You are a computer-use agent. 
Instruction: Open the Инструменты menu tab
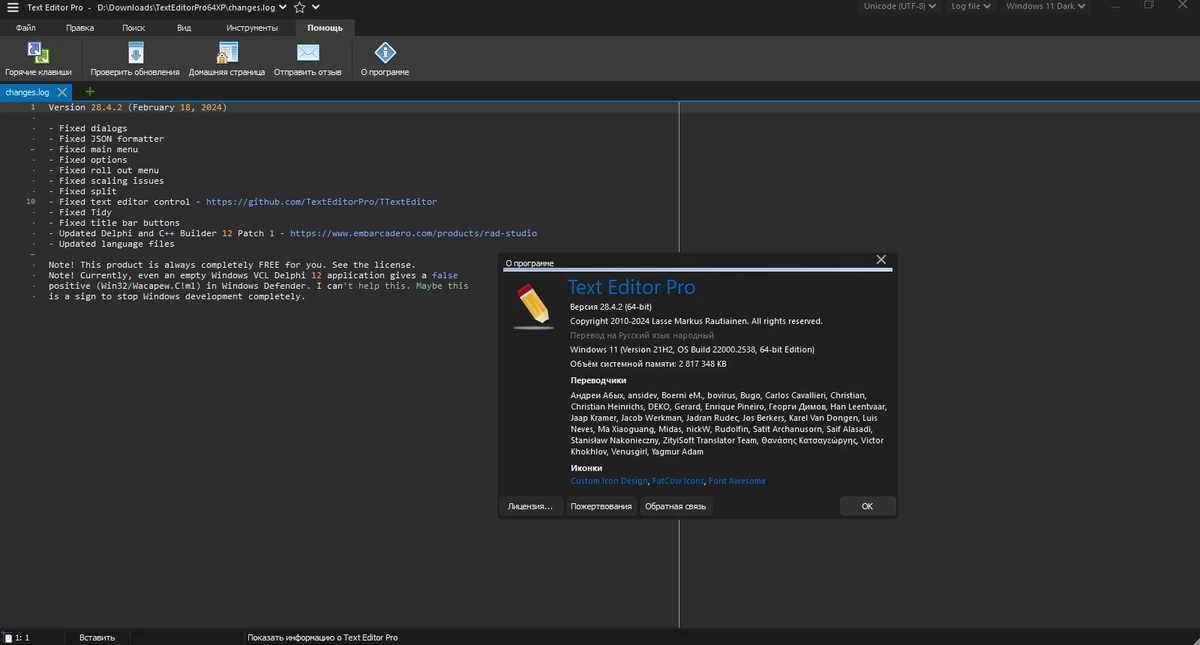click(x=252, y=28)
